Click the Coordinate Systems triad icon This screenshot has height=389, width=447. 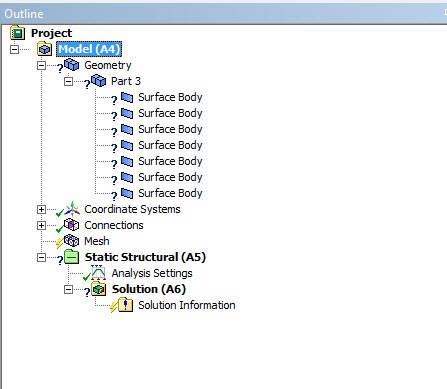[x=72, y=209]
